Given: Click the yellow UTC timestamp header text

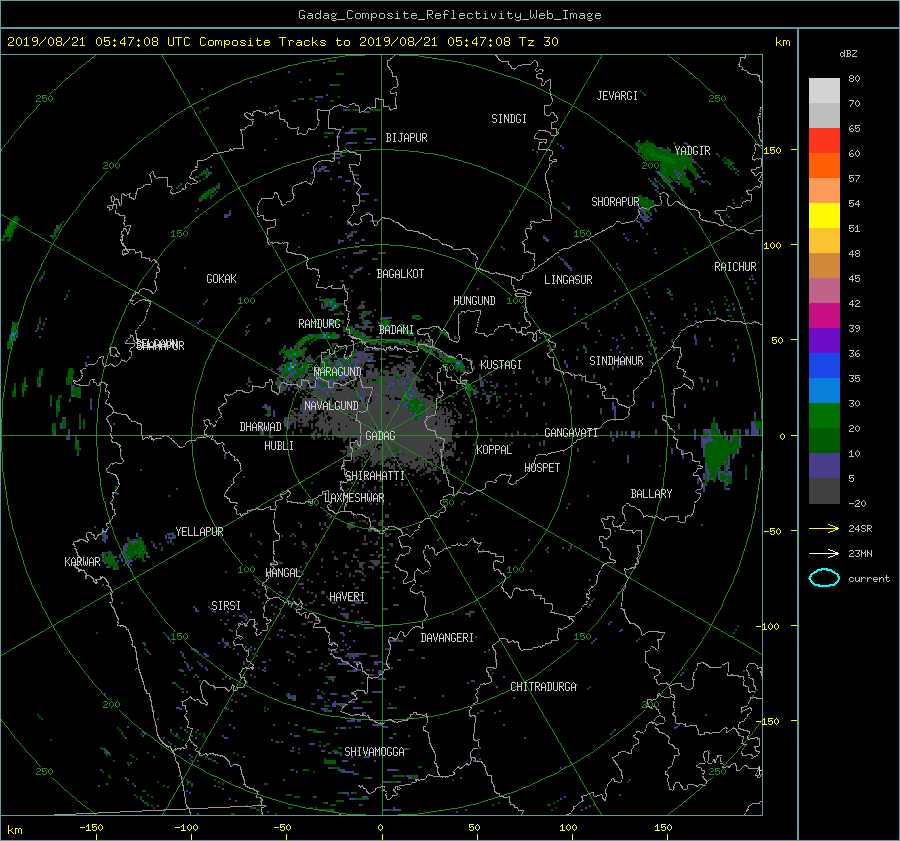Looking at the screenshot, I should point(282,42).
